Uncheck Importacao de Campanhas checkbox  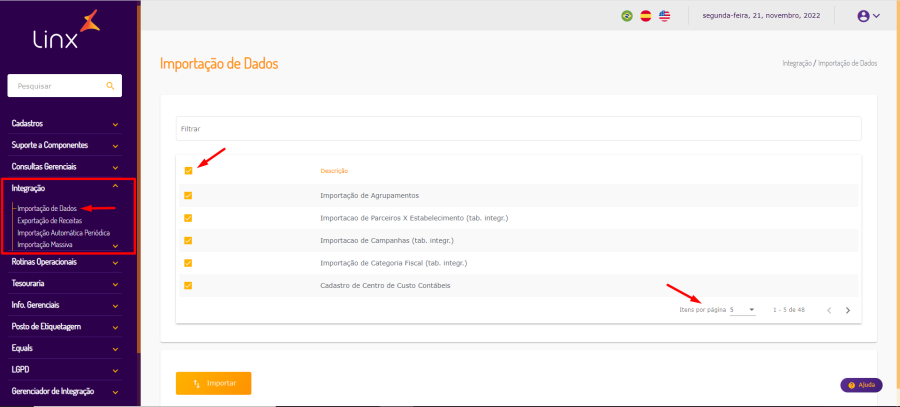pyautogui.click(x=188, y=241)
